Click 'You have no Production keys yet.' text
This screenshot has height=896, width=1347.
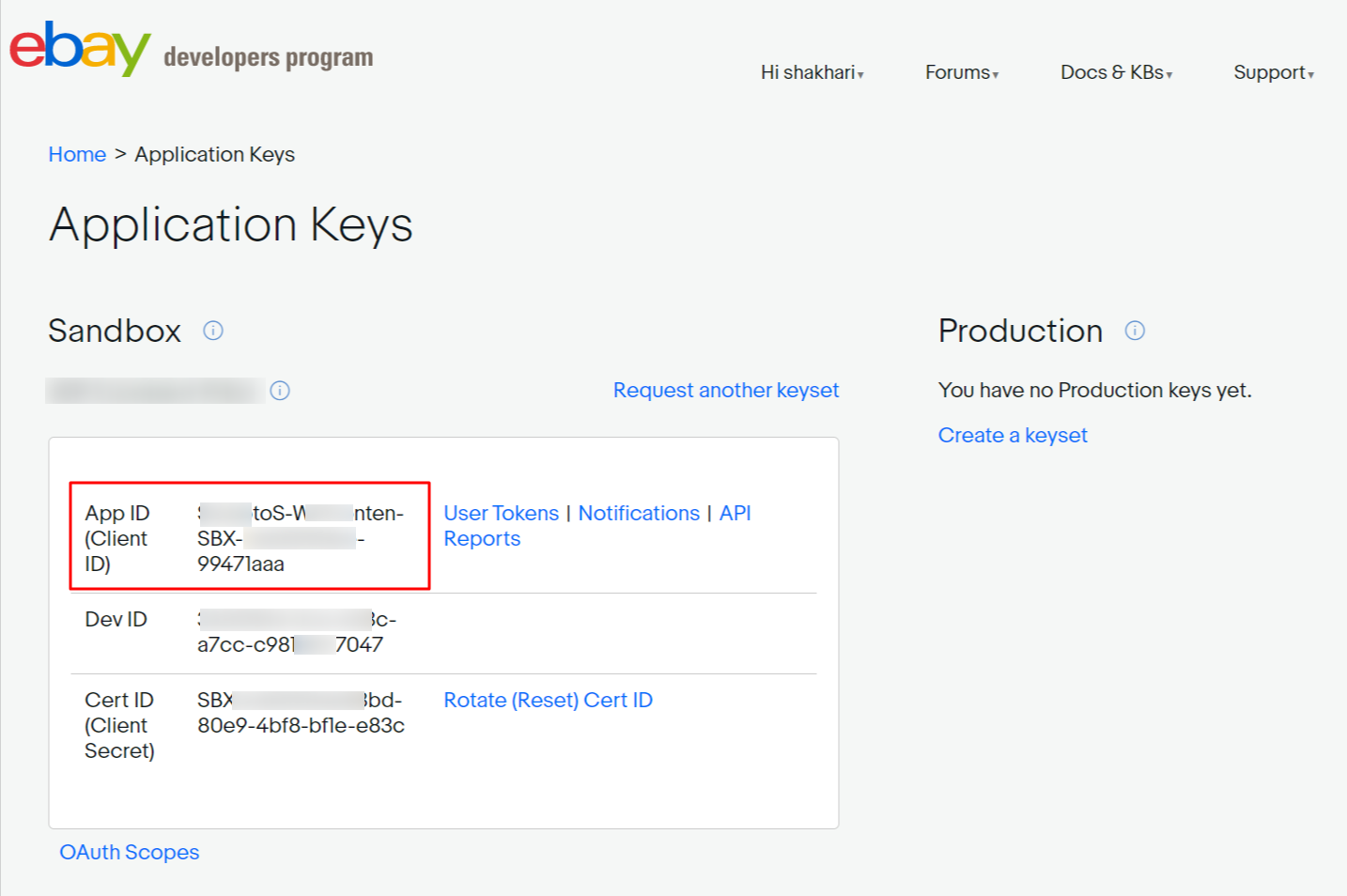1095,390
